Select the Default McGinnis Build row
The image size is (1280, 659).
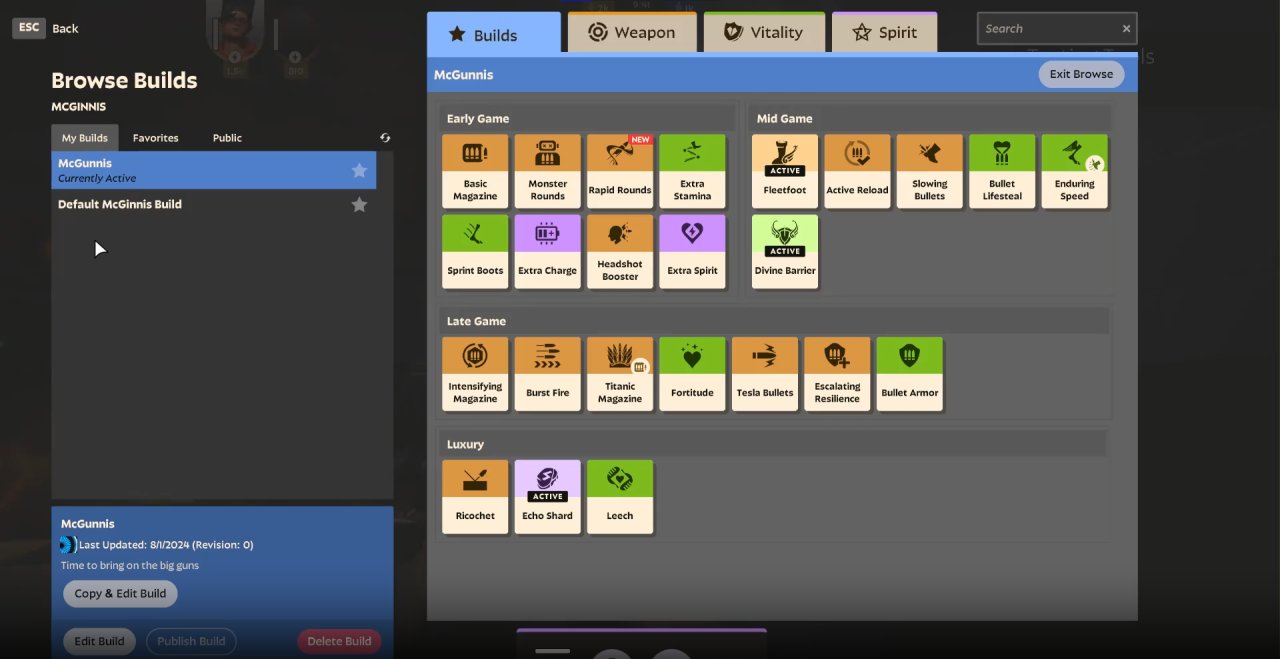[214, 204]
